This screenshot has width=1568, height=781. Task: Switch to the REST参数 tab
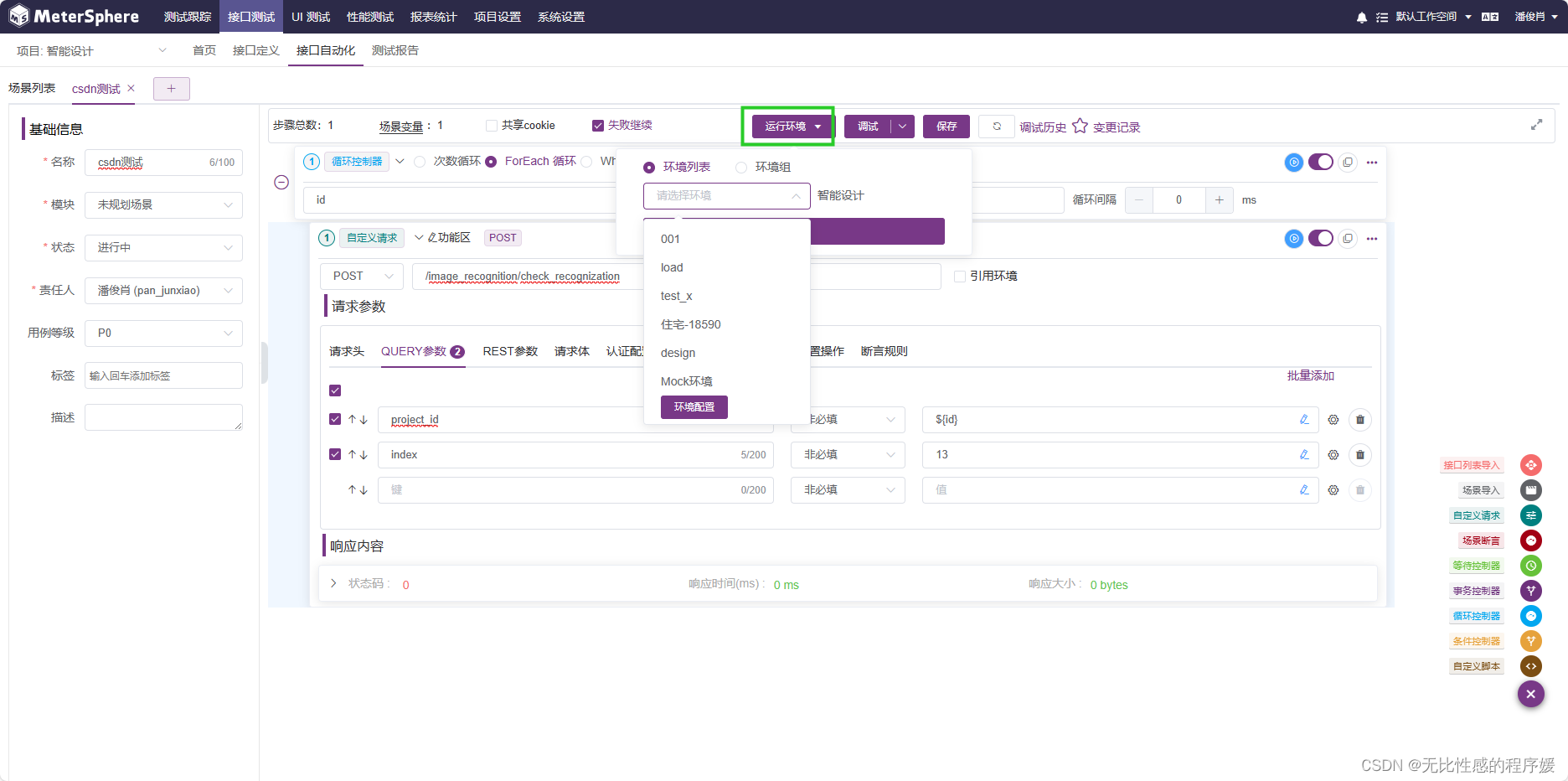click(510, 351)
